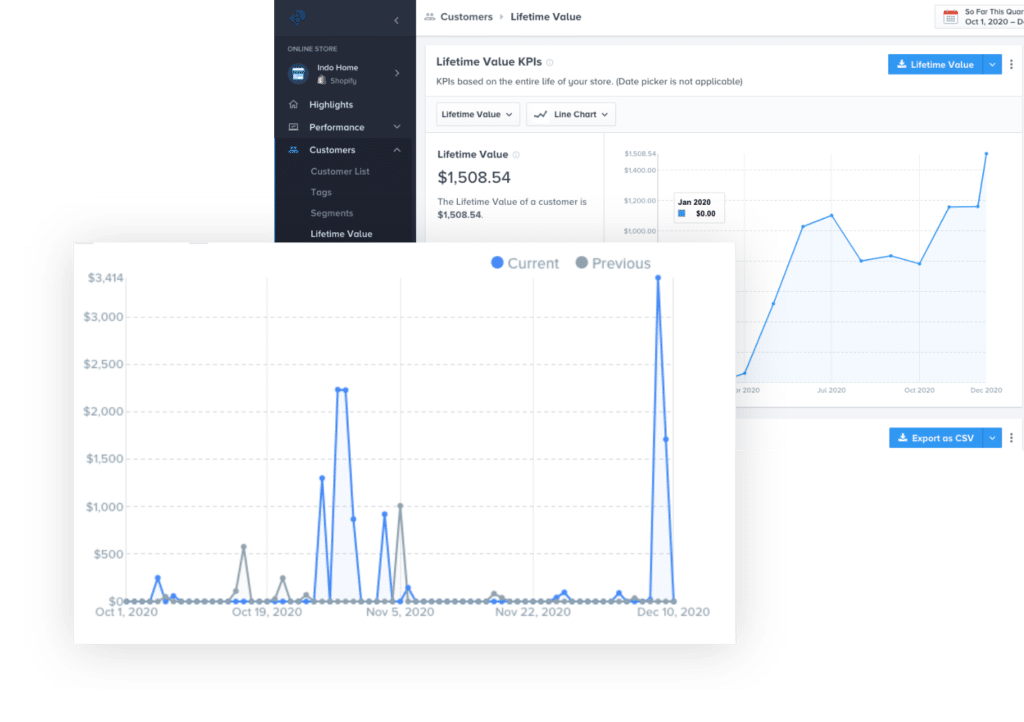Click the info icon next to Lifetime Value KPIs
Screen dimensions: 1024x722
click(x=549, y=61)
